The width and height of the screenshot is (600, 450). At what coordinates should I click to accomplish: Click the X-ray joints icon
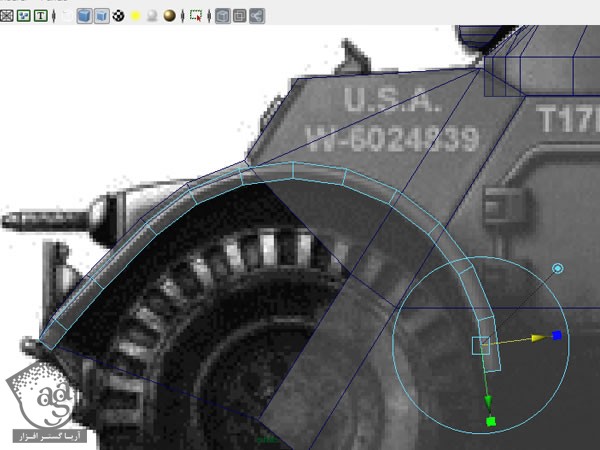pyautogui.click(x=257, y=15)
